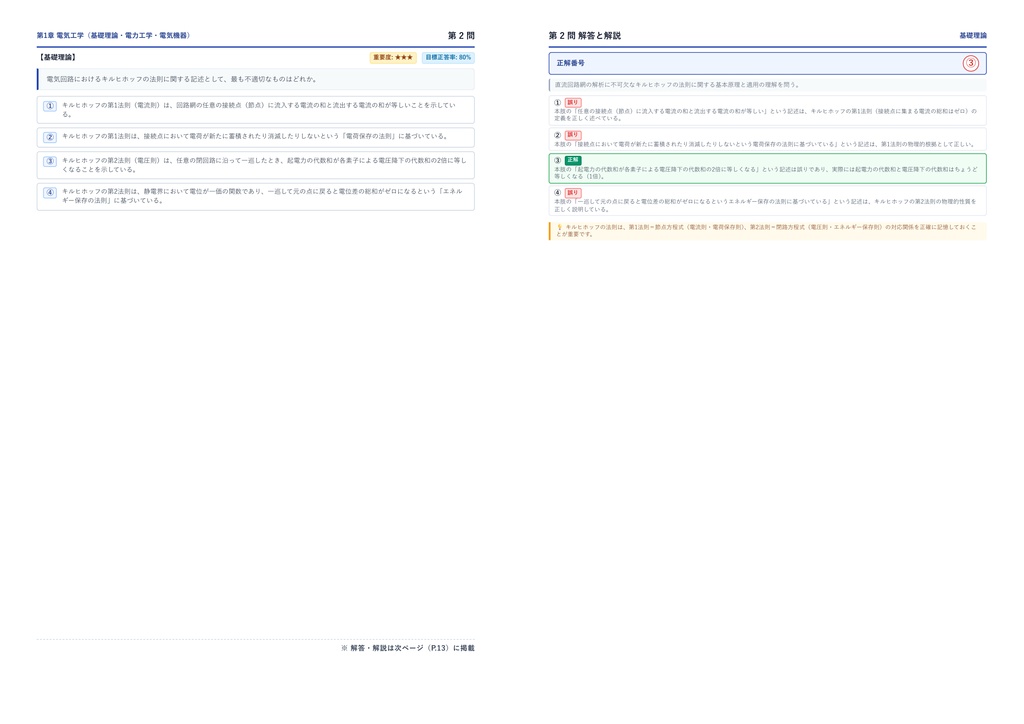This screenshot has width=1024, height=724.
Task: Click the 重要度 ★★★ importance badge
Action: 392,57
